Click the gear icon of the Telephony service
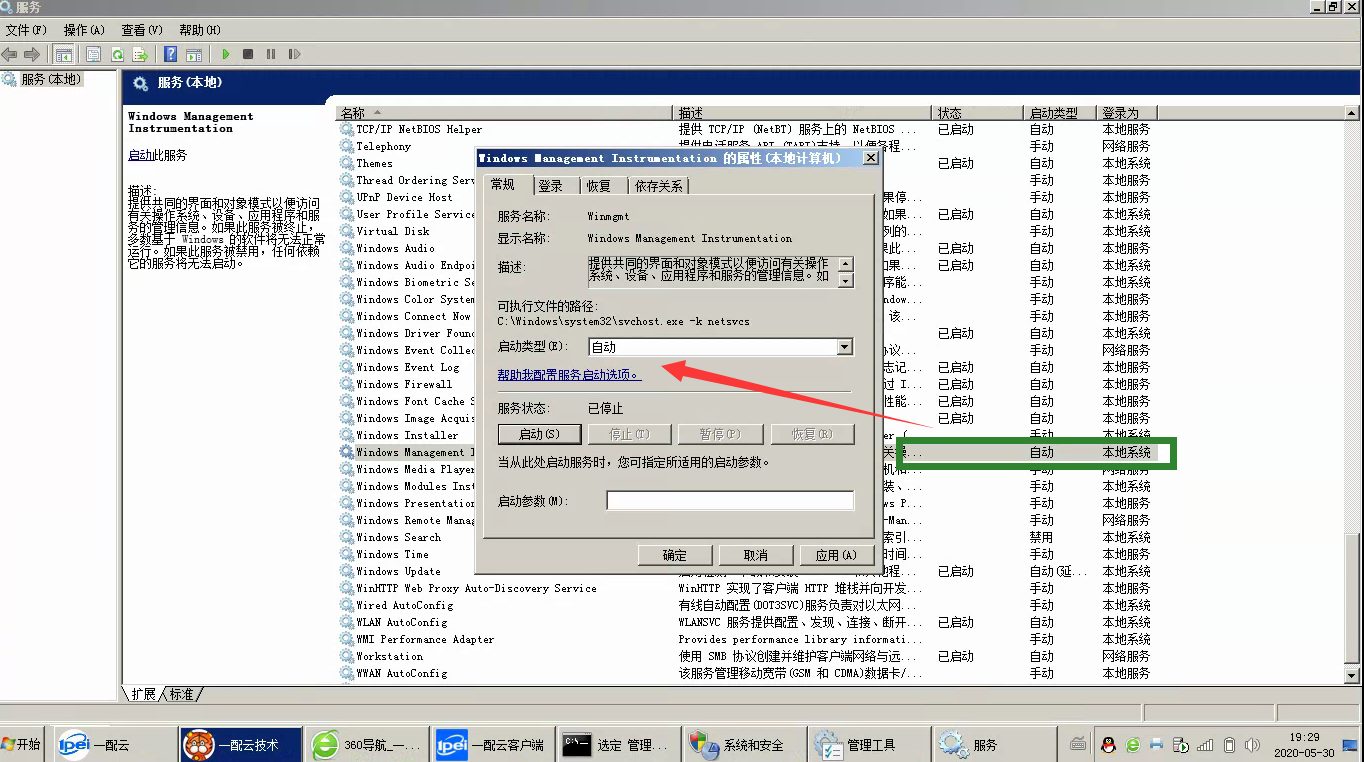Screen dimensions: 1364x762 347,146
